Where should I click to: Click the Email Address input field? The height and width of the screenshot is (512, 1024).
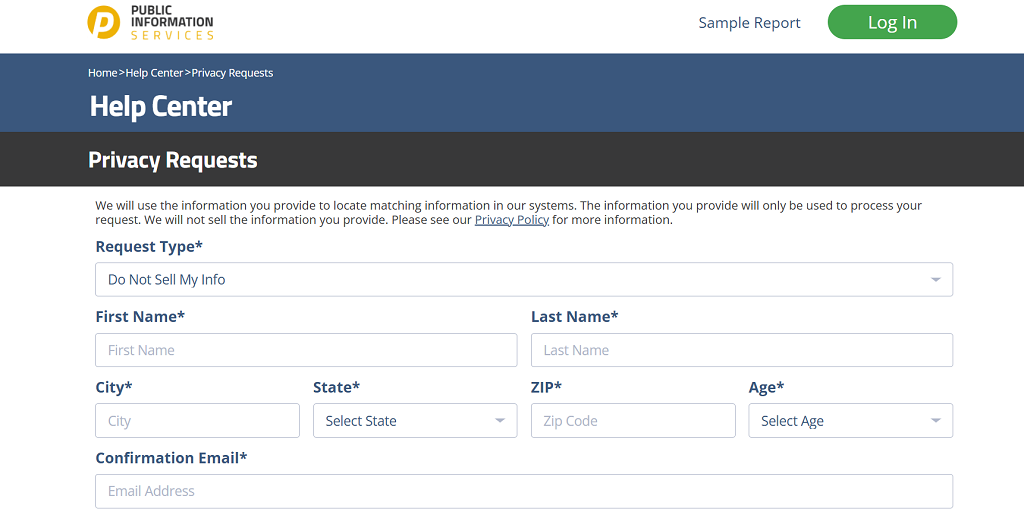(x=524, y=491)
